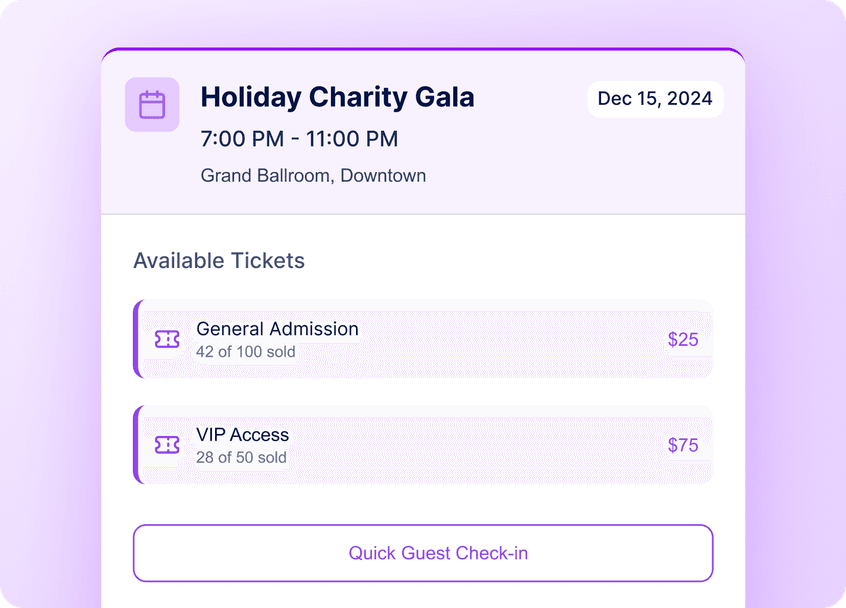This screenshot has height=608, width=846.
Task: Click the General Admission label text
Action: click(x=277, y=329)
